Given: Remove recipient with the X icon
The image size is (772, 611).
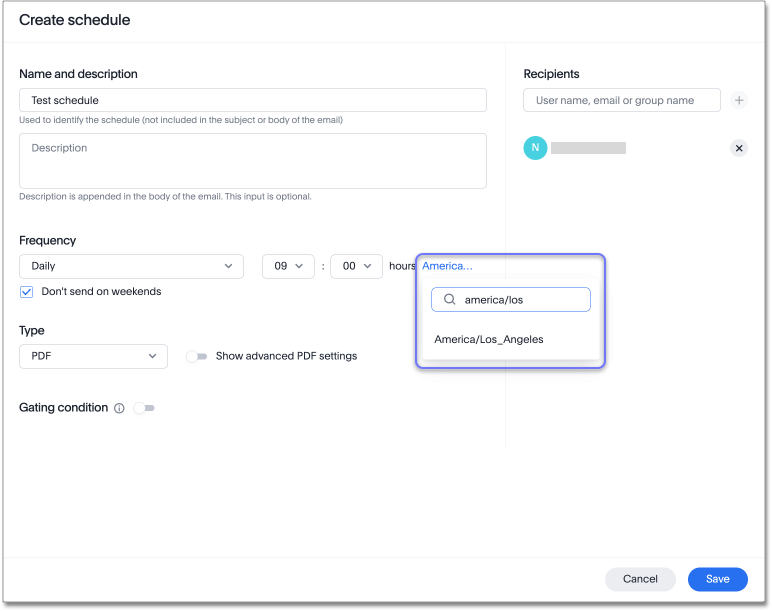Looking at the screenshot, I should click(739, 148).
